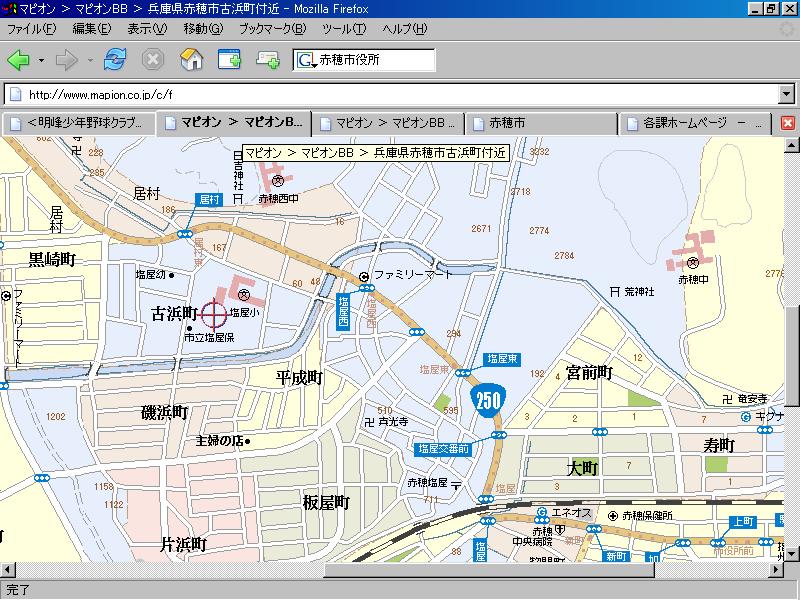Click the red crosshair marker at 古浜町

[214, 313]
